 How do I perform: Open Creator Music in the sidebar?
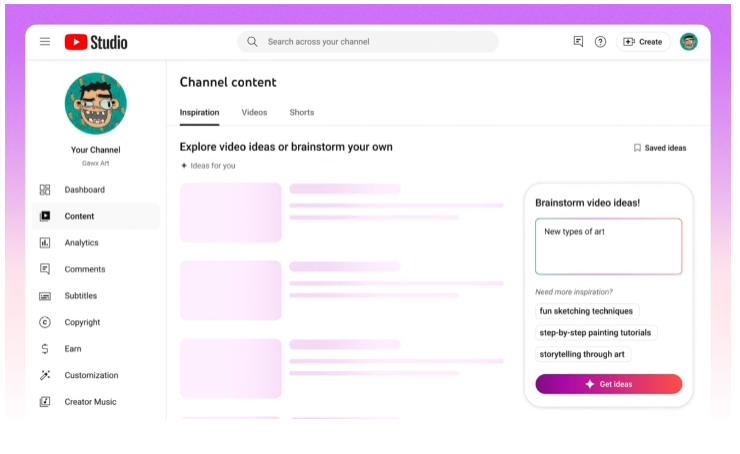point(90,402)
